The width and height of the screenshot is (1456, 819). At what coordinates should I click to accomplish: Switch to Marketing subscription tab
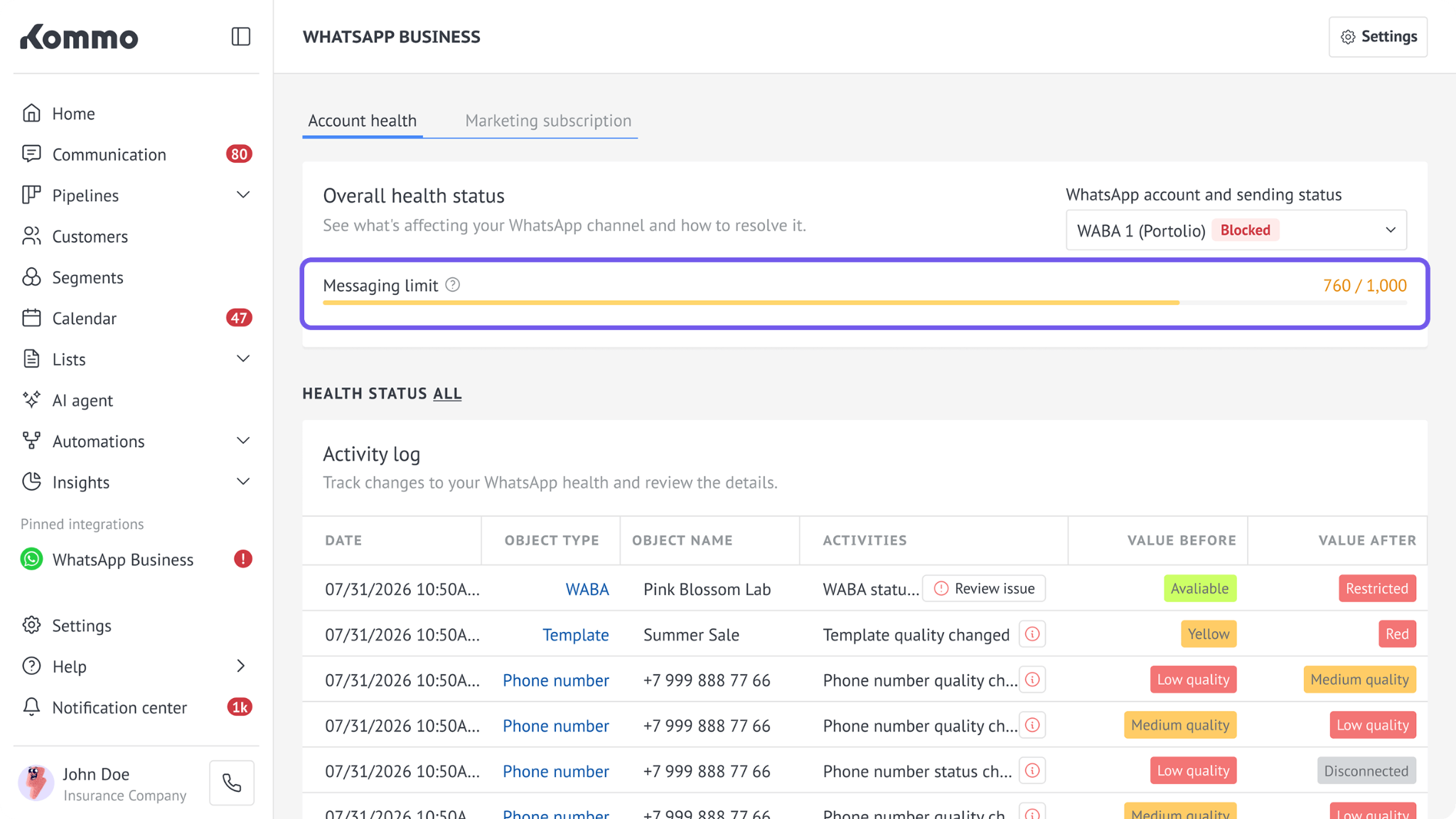click(548, 120)
